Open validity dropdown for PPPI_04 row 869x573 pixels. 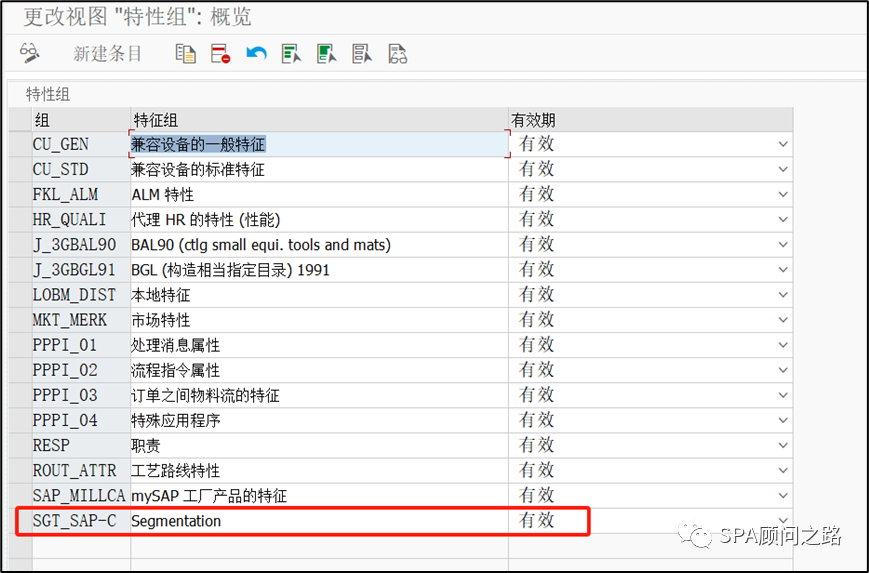tap(783, 420)
